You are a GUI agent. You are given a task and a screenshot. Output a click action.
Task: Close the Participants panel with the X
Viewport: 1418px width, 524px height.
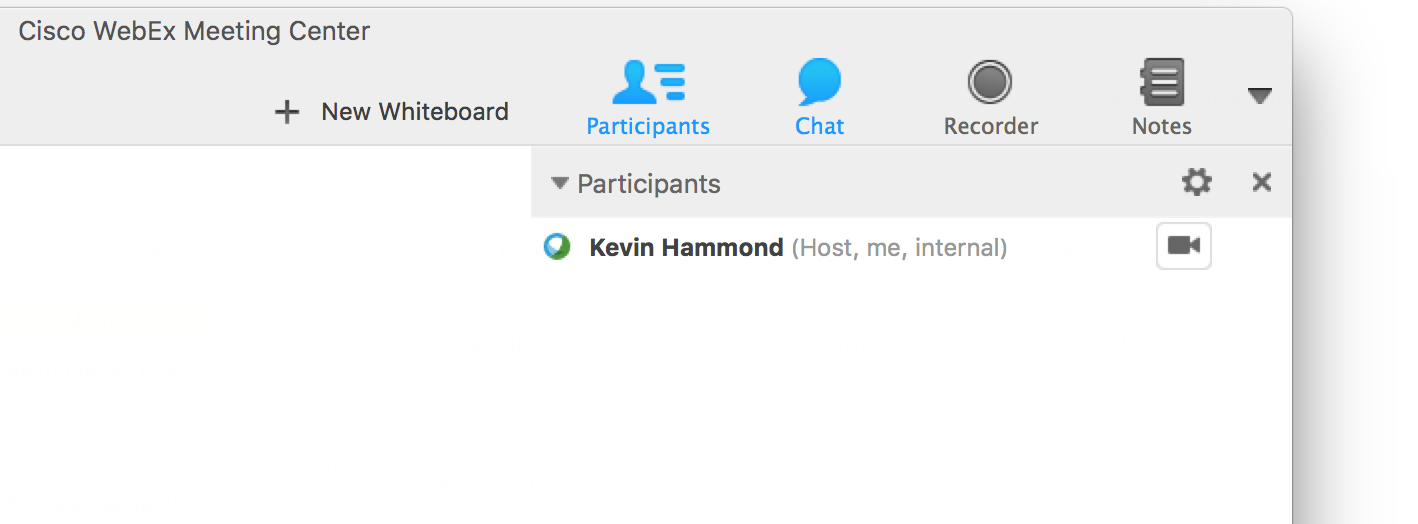(1262, 182)
